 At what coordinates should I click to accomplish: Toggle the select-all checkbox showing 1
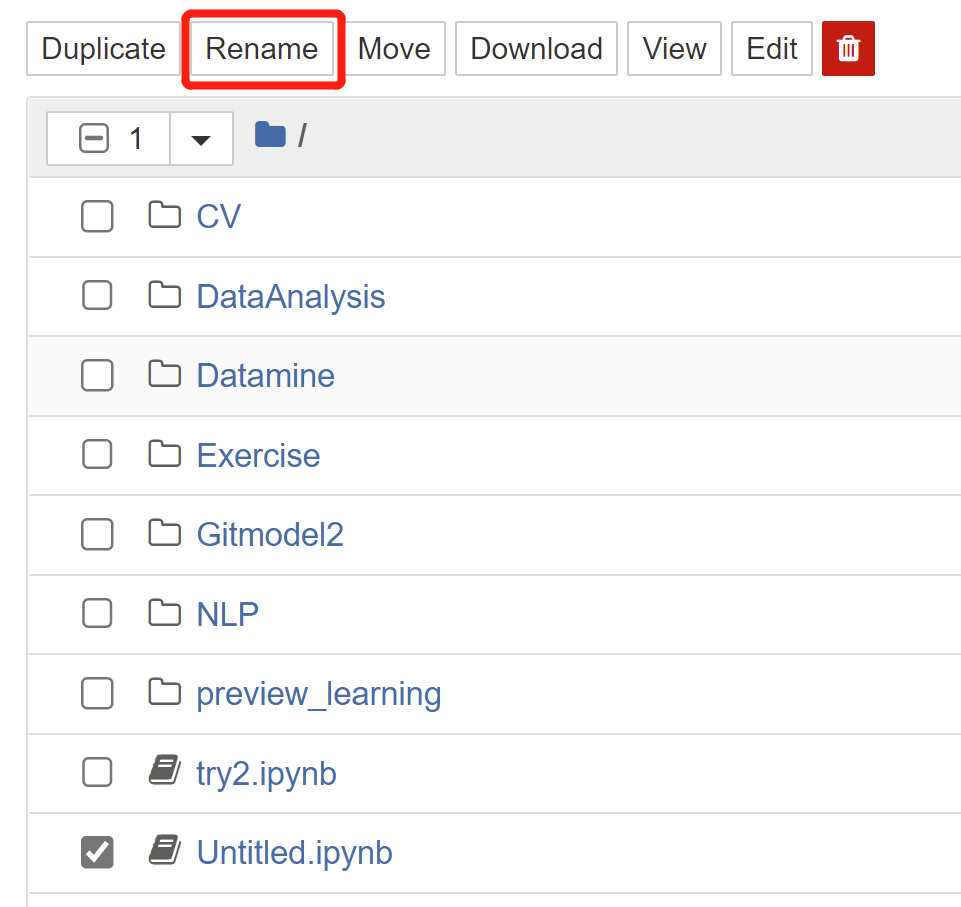(x=94, y=138)
